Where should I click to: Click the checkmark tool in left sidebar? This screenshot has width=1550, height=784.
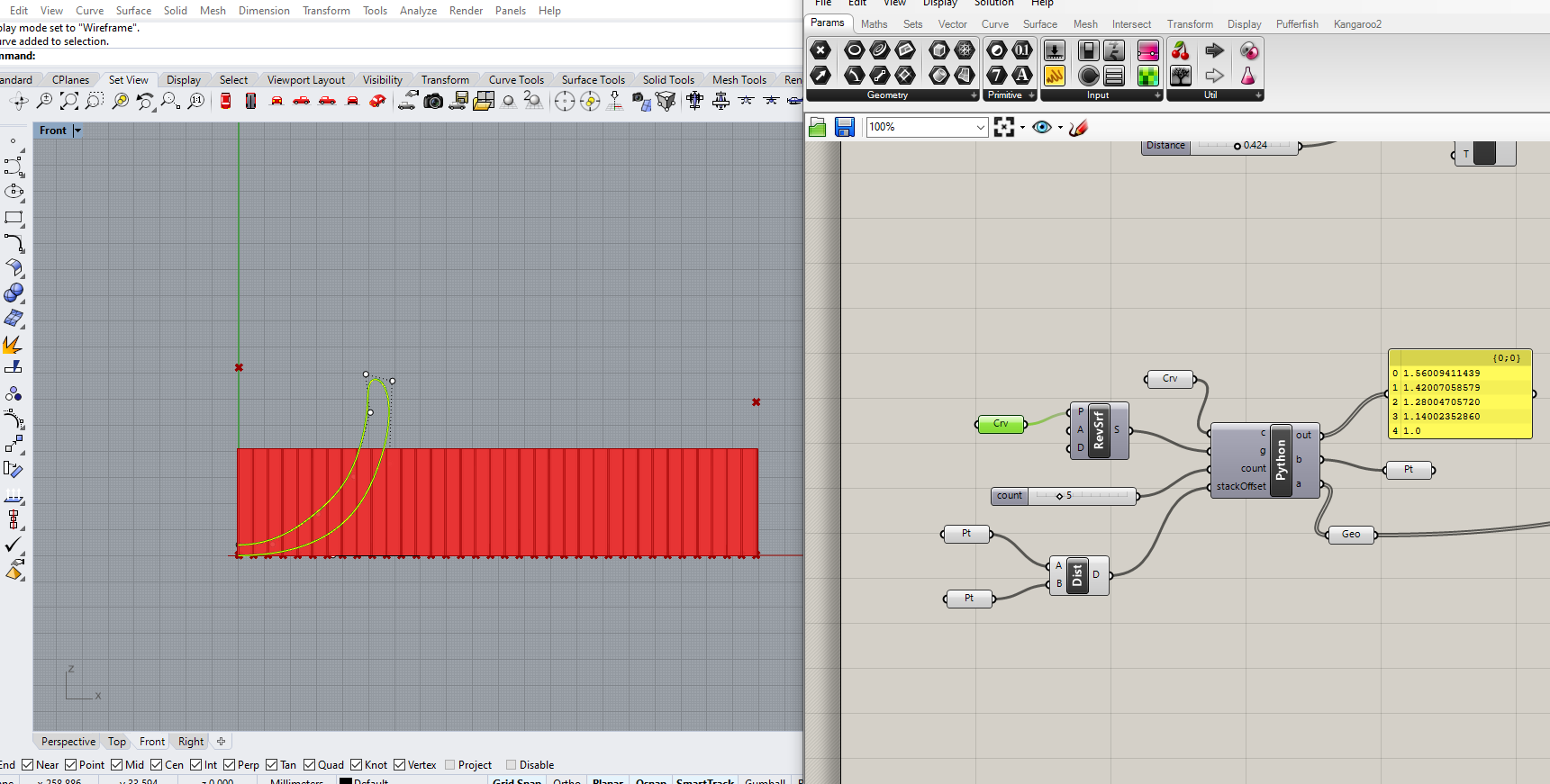click(14, 545)
